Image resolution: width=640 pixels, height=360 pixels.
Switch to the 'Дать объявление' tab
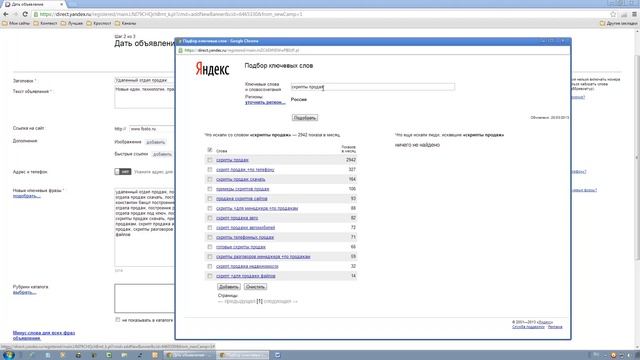(32, 4)
